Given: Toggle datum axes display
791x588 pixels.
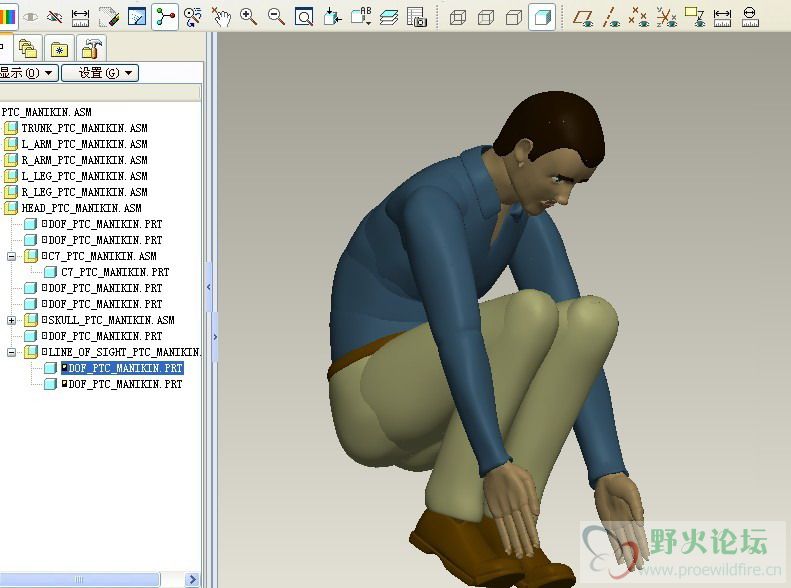Looking at the screenshot, I should [x=611, y=17].
